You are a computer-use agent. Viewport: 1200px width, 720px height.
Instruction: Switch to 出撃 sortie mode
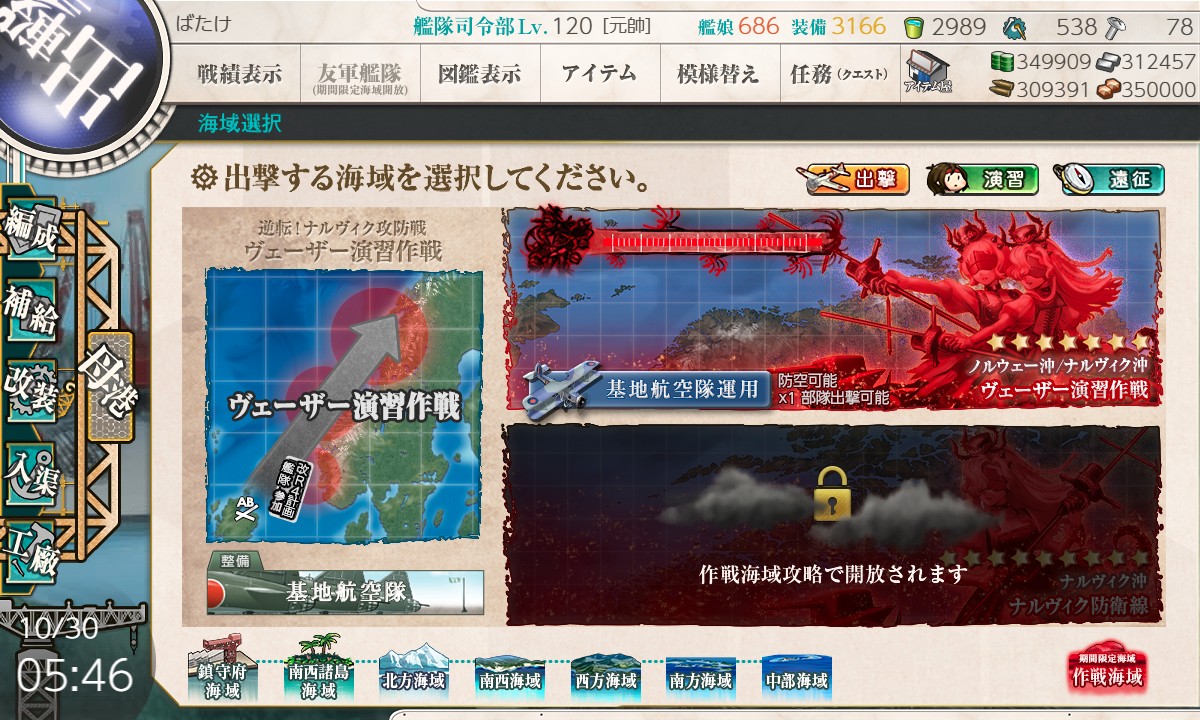click(853, 180)
